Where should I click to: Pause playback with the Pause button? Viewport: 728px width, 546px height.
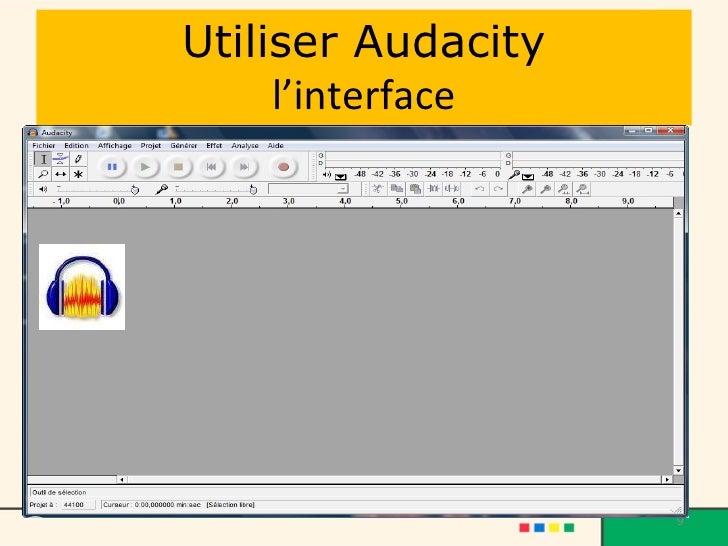[x=112, y=167]
